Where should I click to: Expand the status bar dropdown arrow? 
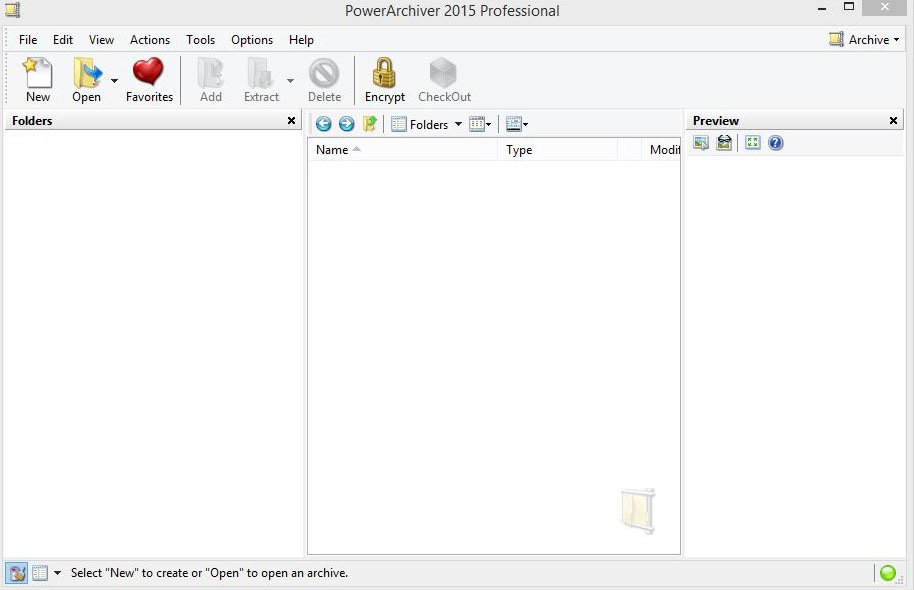point(57,573)
